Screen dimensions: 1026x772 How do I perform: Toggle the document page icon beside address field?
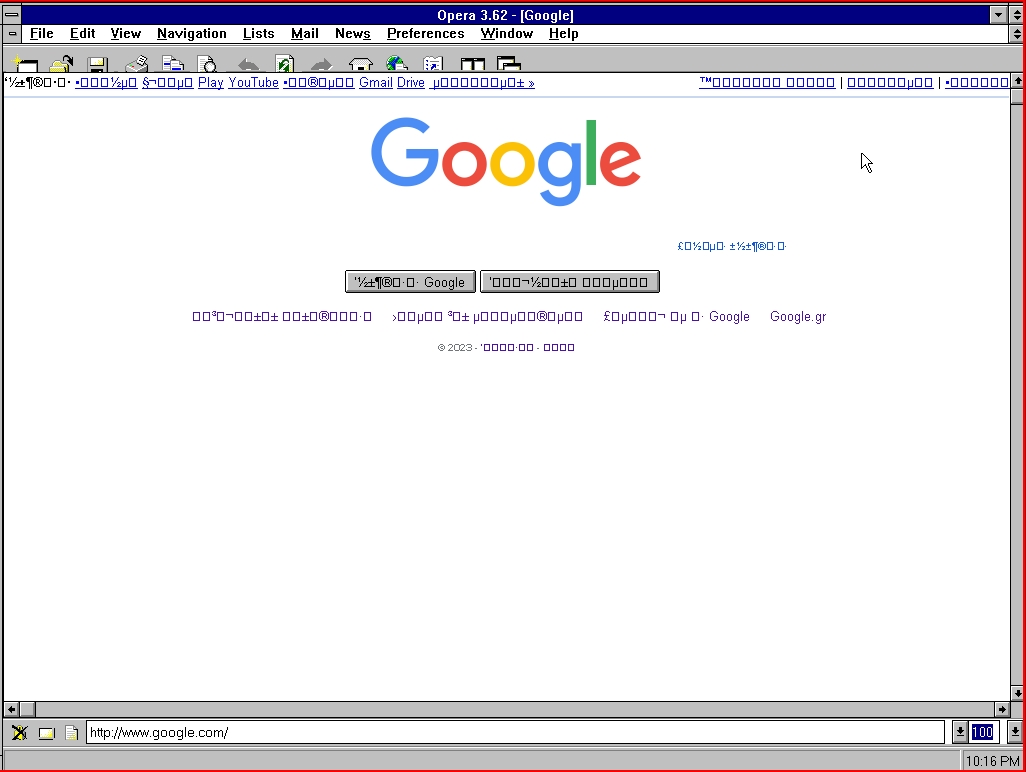[71, 733]
